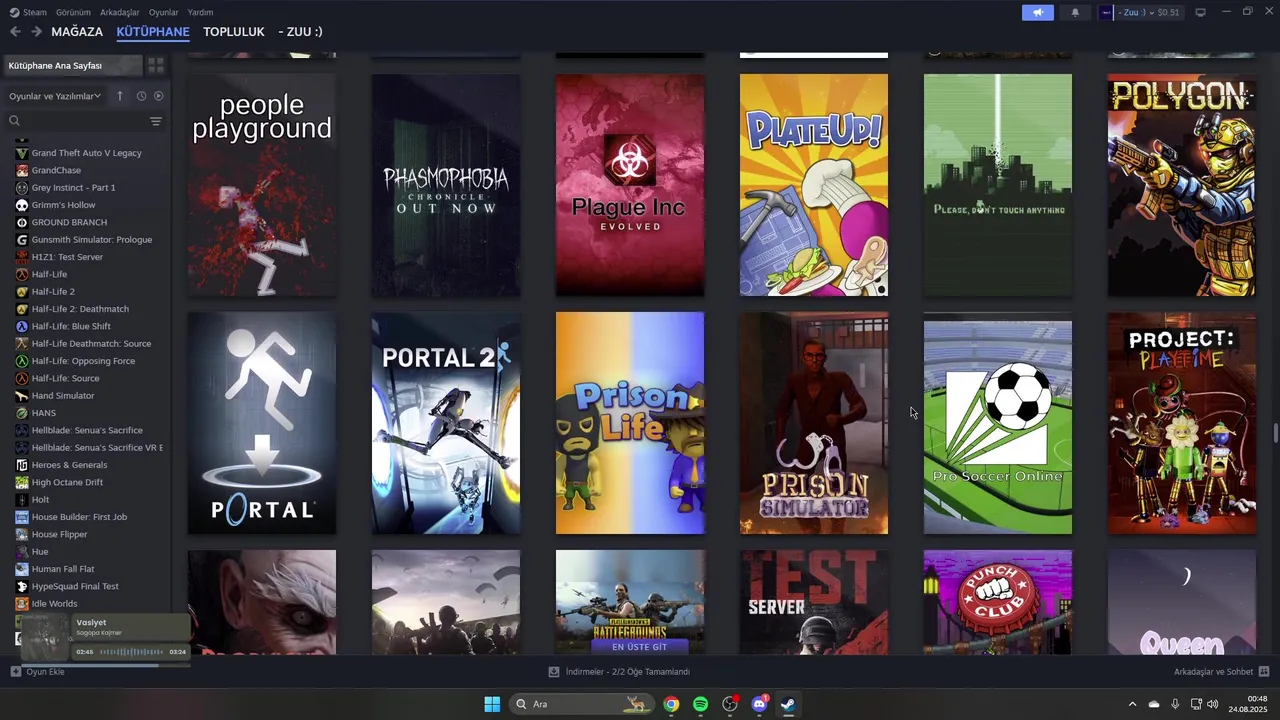Viewport: 1280px width, 720px height.
Task: Select Grimm's Hollow in the sidebar
Action: (63, 205)
